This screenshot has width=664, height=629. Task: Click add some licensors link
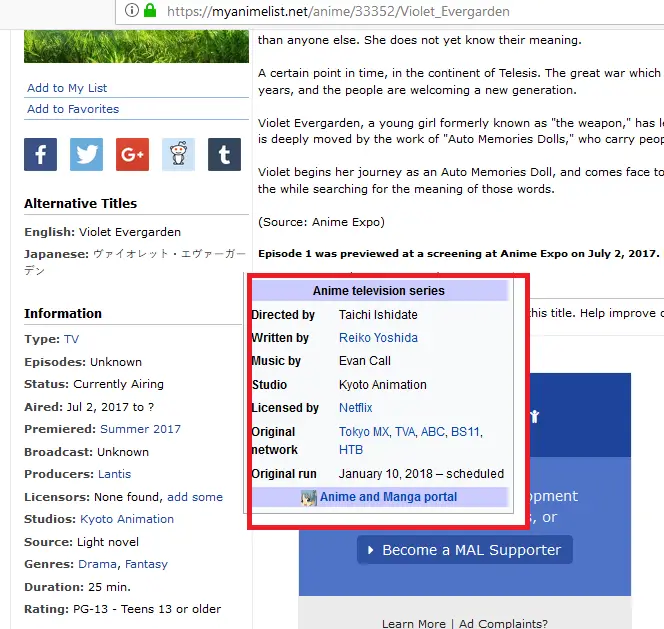coord(195,497)
